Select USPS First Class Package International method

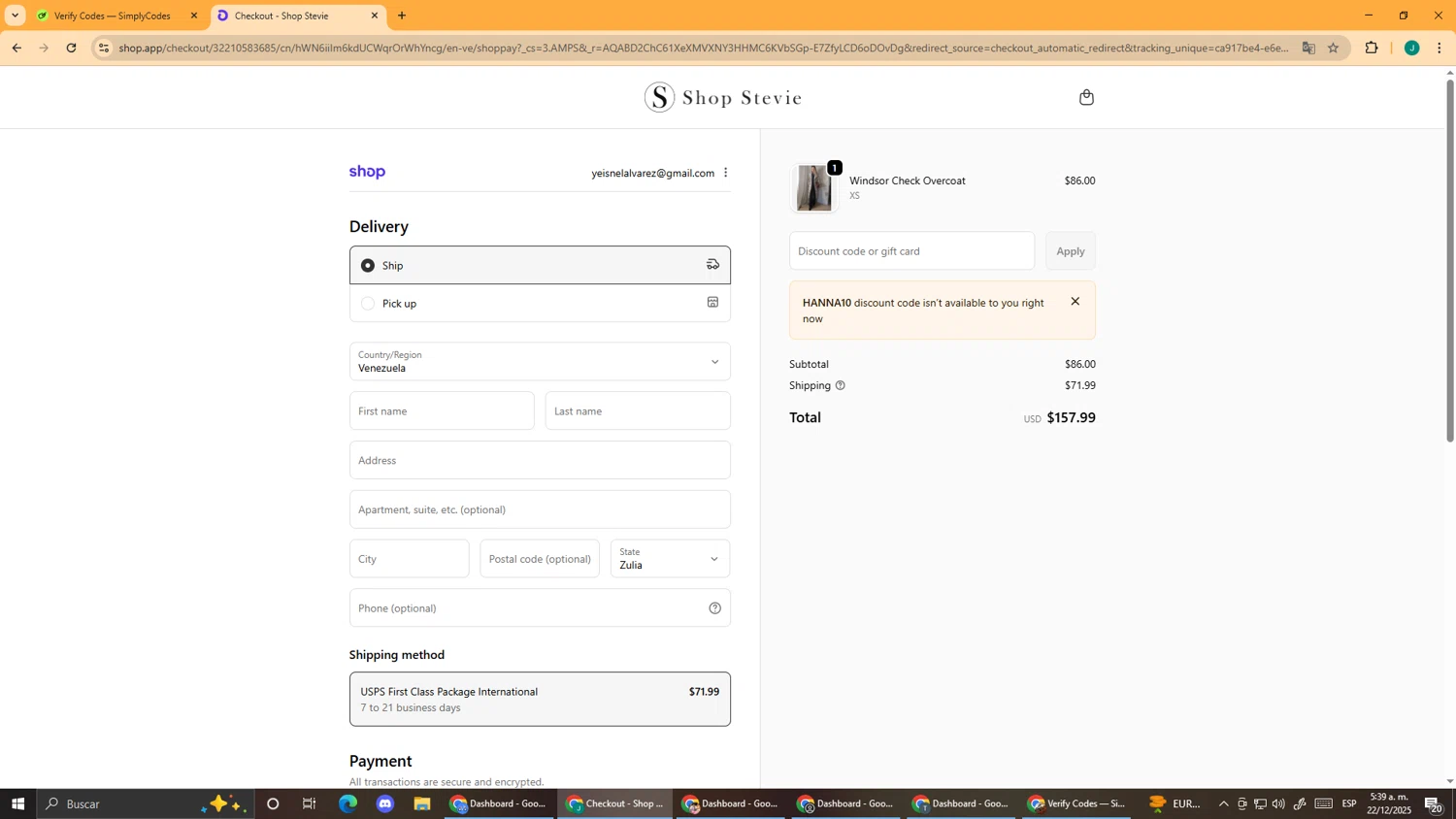pos(540,699)
